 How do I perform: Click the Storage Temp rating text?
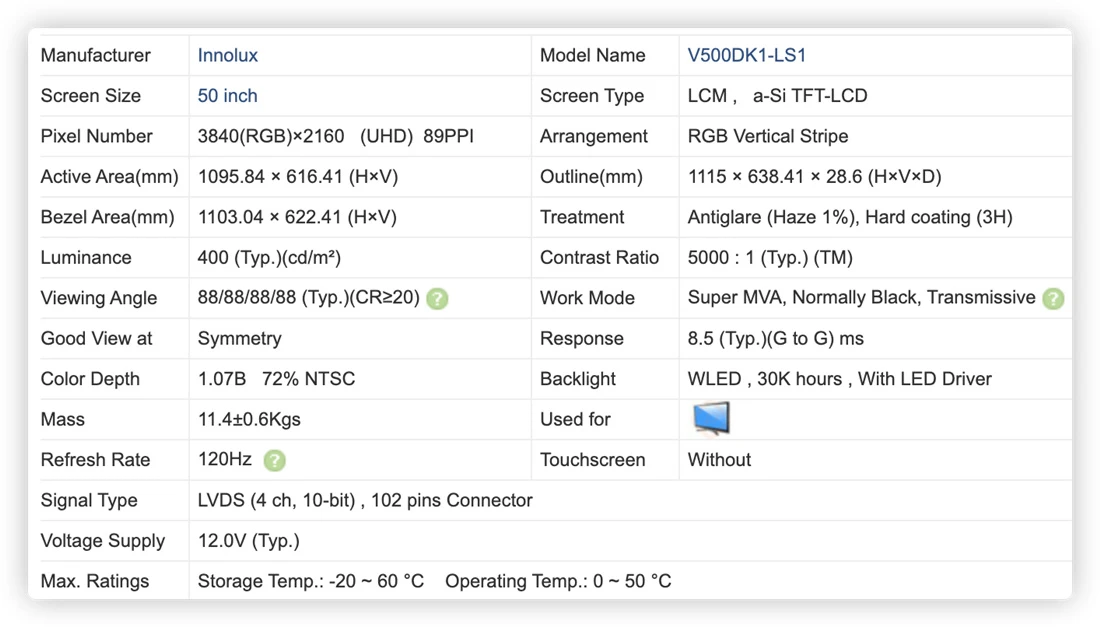click(311, 581)
